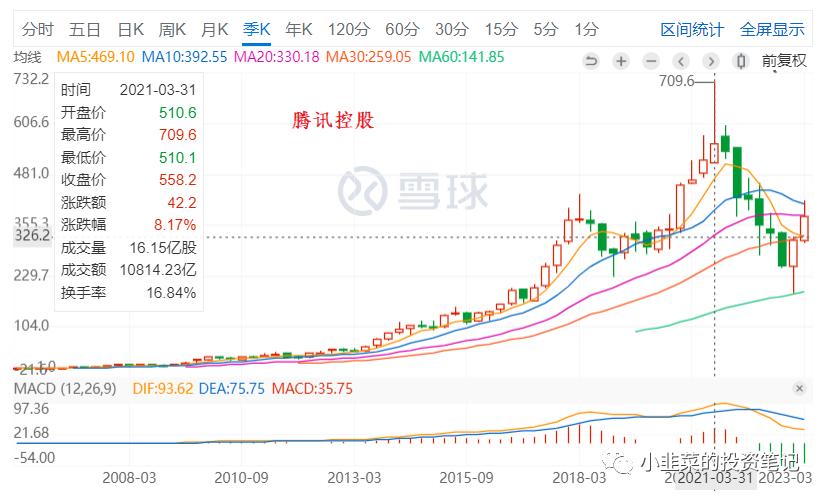
Task: Click the 2021-03-31 crosshair date marker
Action: click(x=715, y=478)
